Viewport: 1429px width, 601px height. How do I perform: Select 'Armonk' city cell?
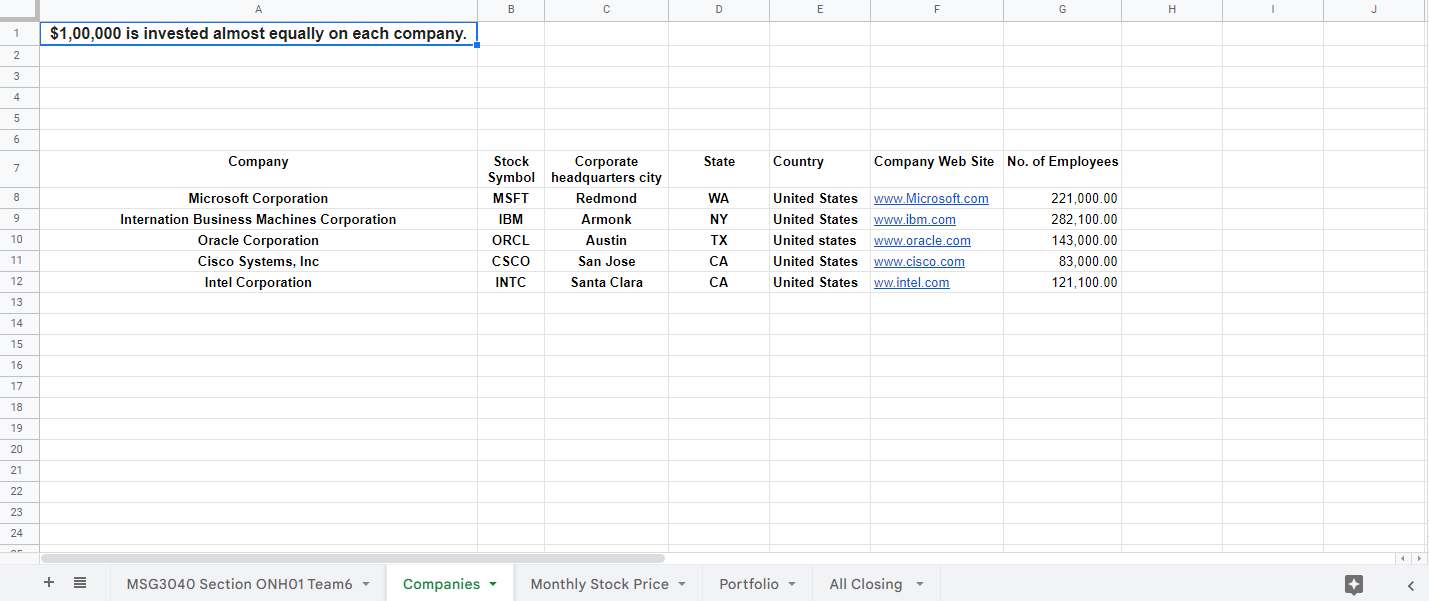click(x=606, y=219)
